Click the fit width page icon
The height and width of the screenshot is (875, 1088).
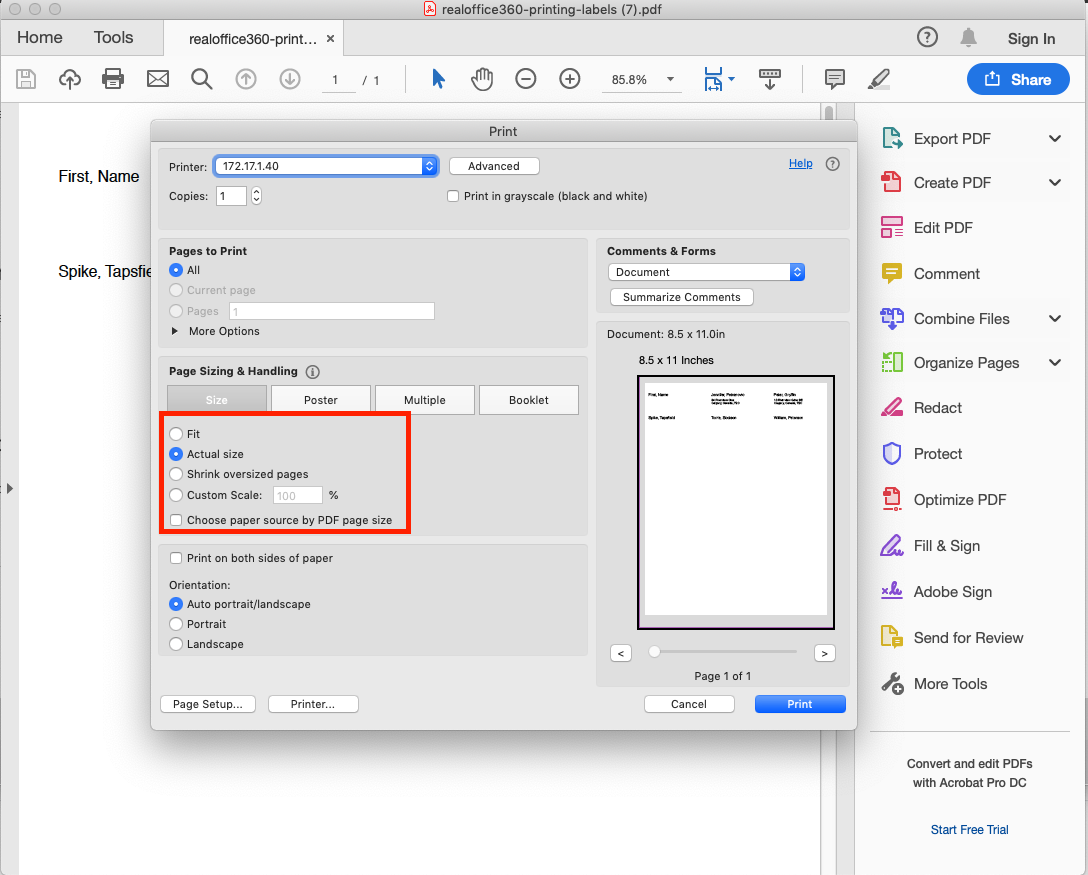pyautogui.click(x=713, y=79)
